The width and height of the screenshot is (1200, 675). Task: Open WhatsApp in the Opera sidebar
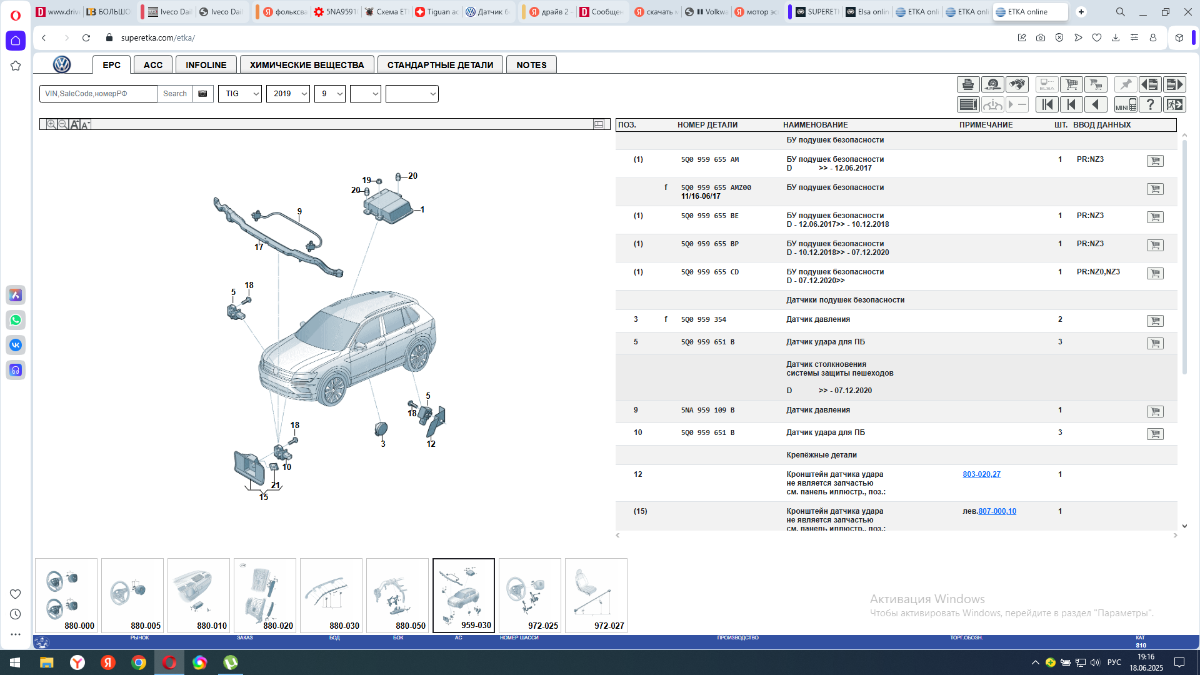(x=16, y=320)
